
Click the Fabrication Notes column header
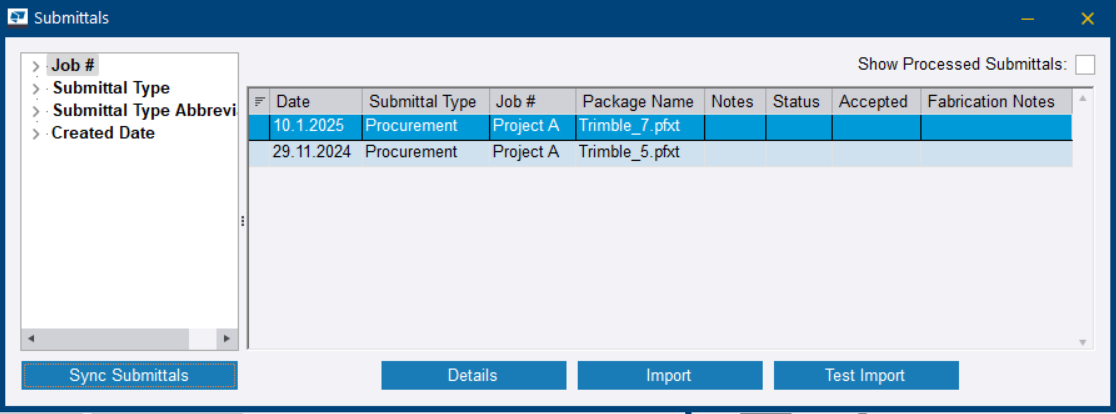pyautogui.click(x=990, y=102)
